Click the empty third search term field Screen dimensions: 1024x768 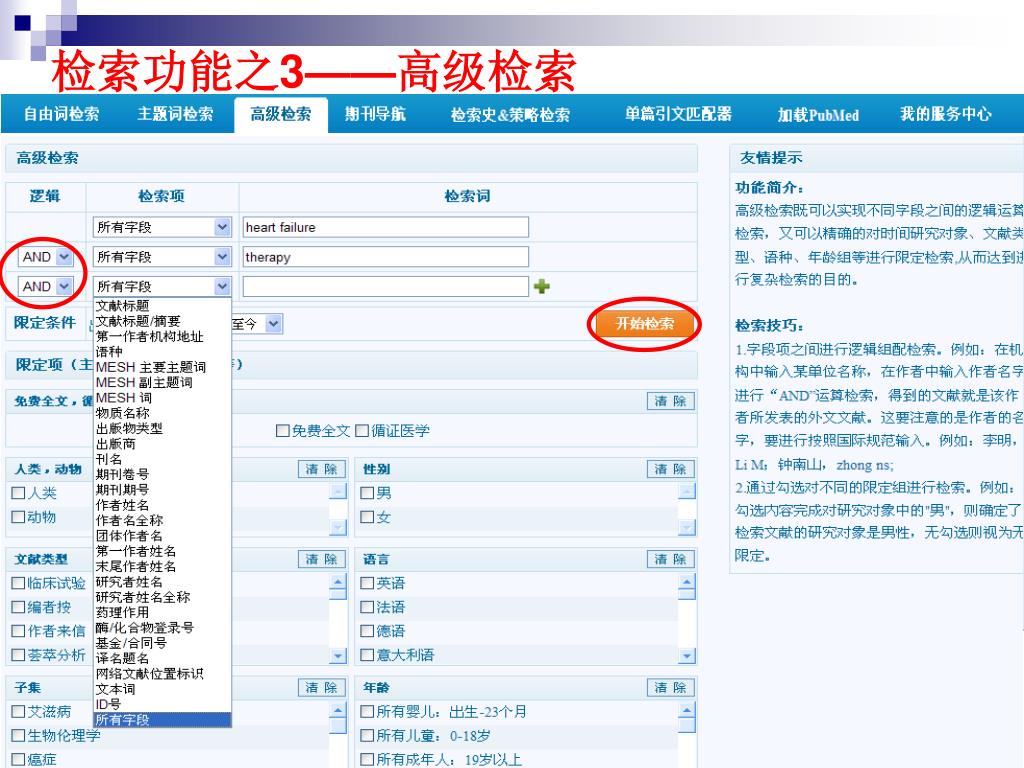point(385,286)
